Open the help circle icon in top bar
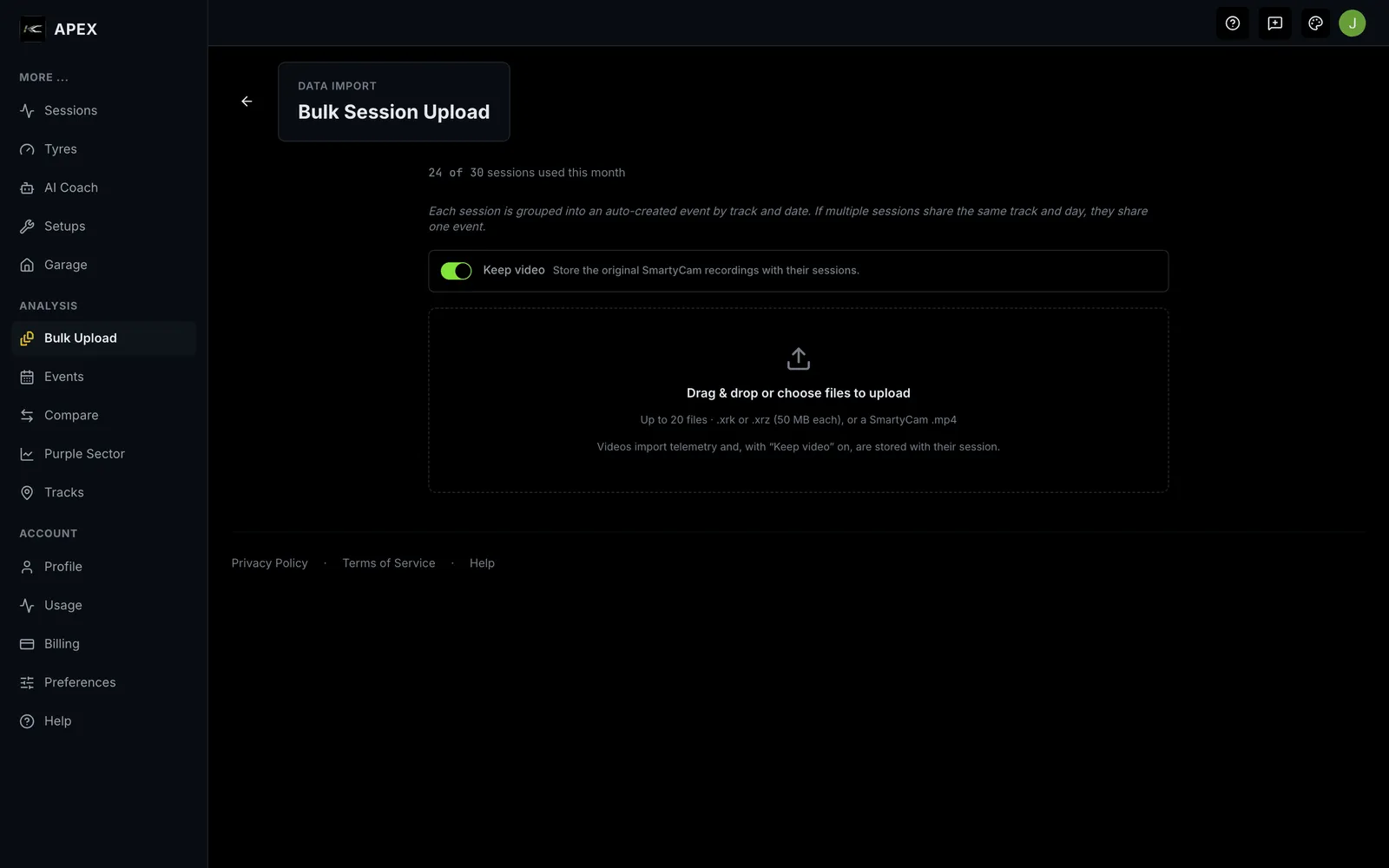Viewport: 1389px width, 868px height. (1233, 23)
